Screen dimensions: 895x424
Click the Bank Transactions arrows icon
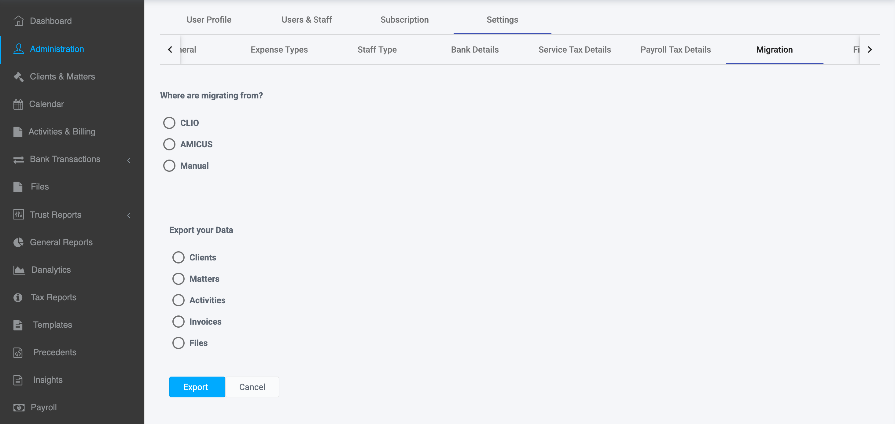click(18, 159)
